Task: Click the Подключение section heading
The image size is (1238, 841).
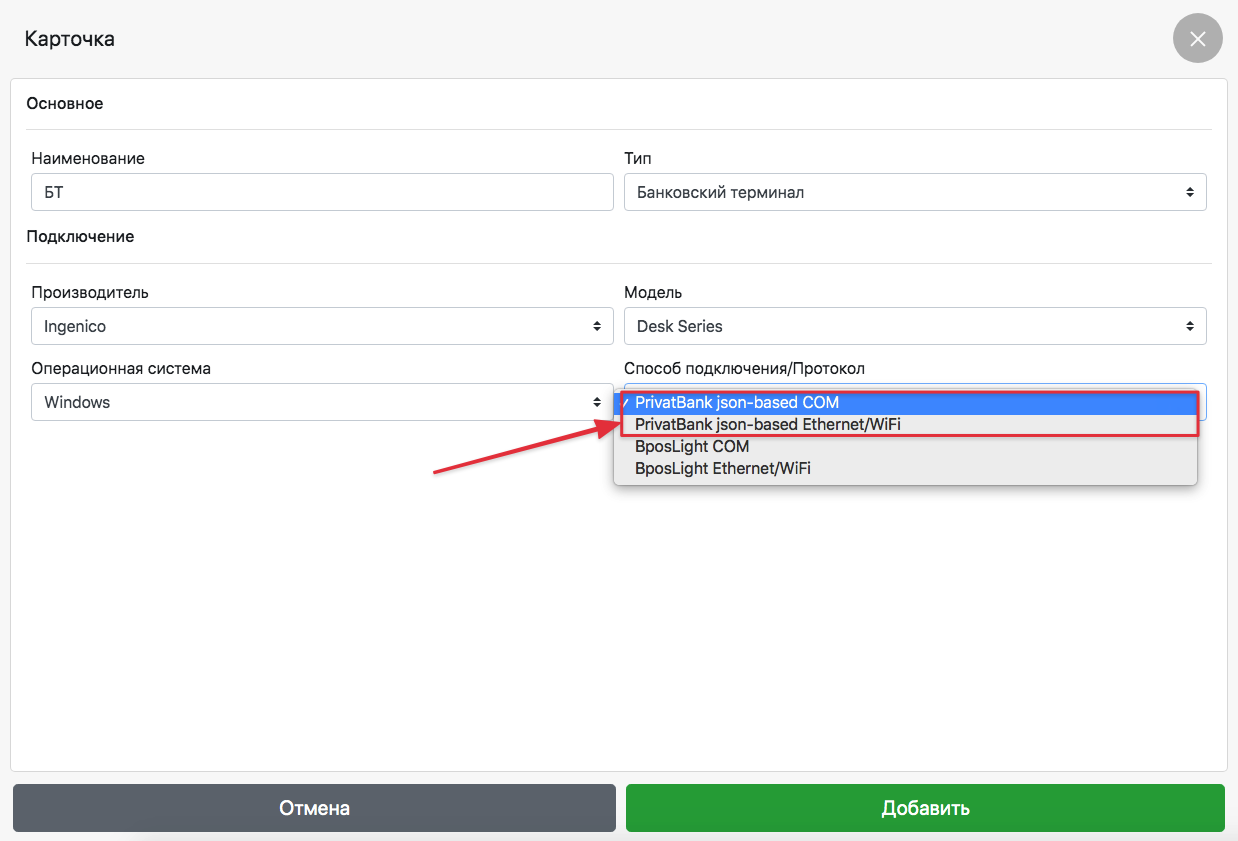Action: (80, 237)
